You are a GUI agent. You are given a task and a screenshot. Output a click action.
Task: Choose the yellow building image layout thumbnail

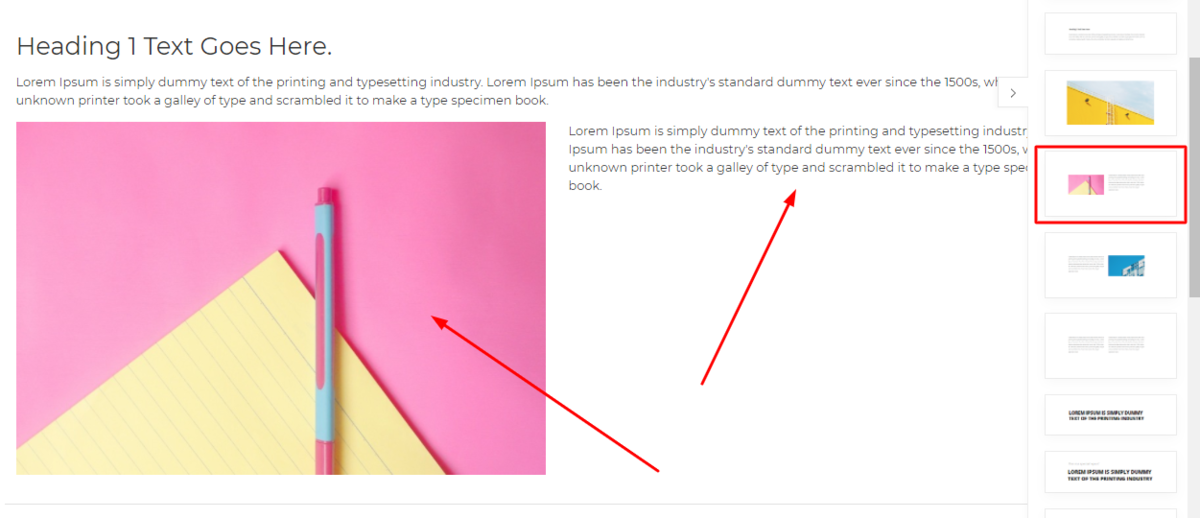coord(1110,102)
